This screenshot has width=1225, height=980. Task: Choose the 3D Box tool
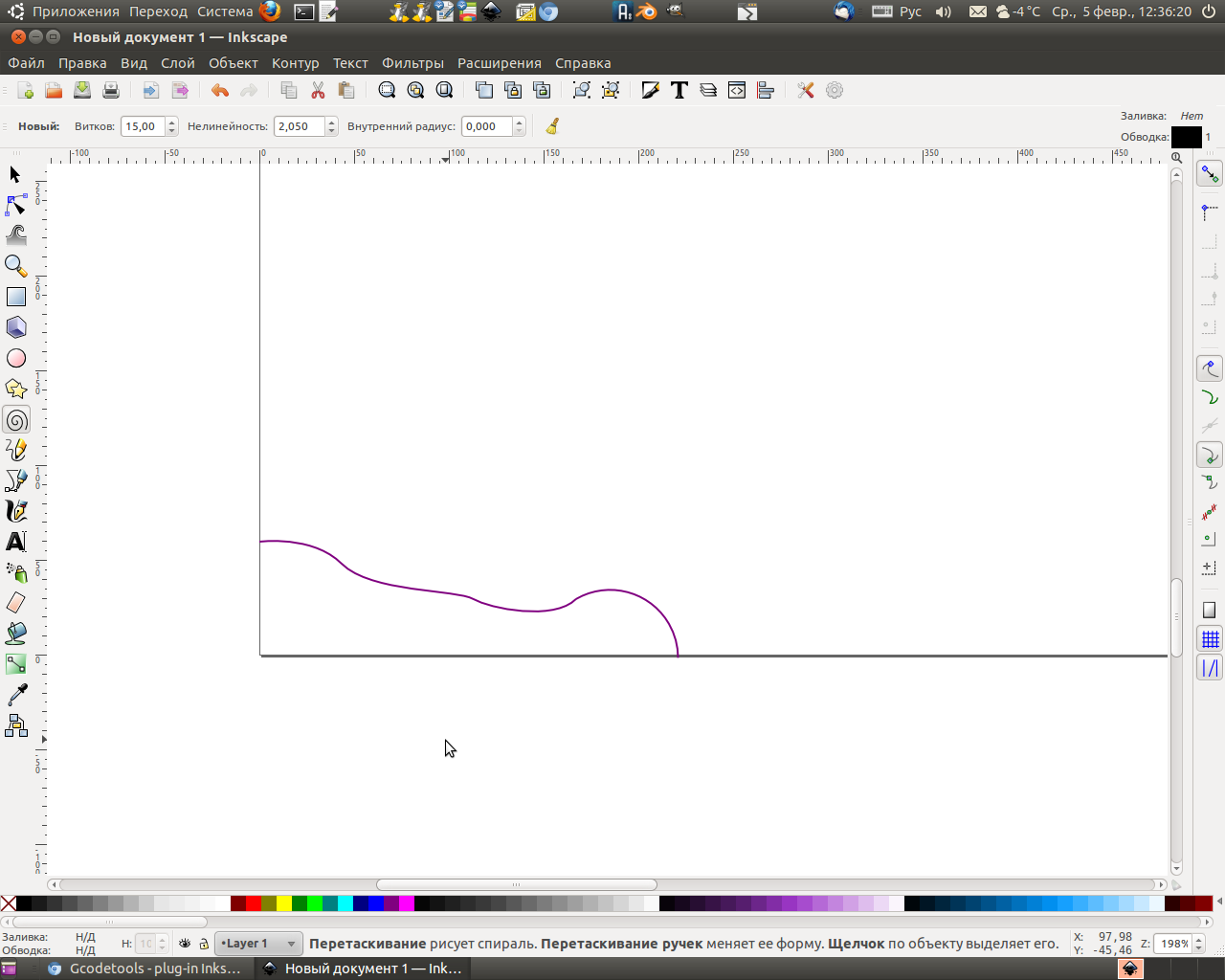coord(15,327)
